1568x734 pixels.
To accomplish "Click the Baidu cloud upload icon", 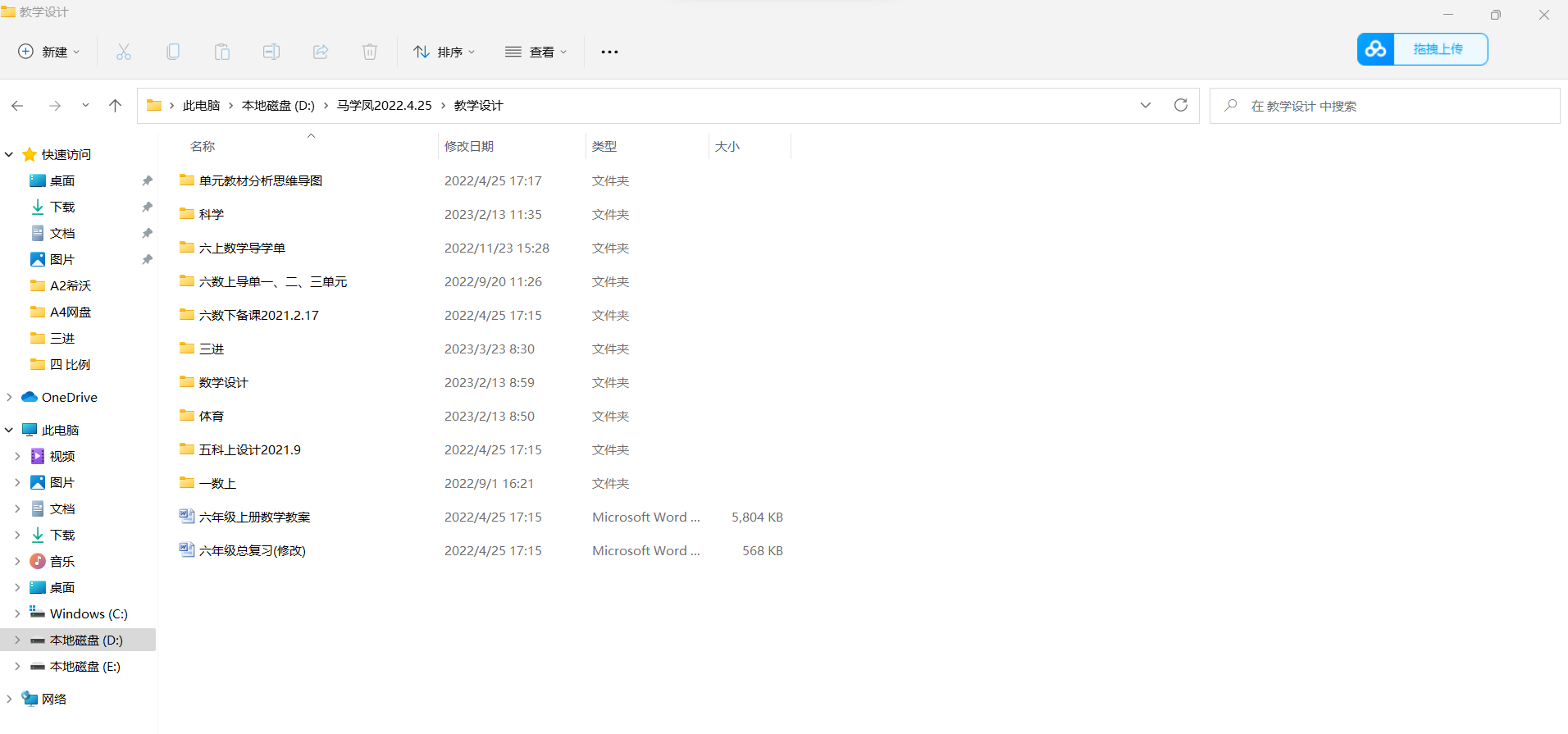I will tap(1375, 49).
